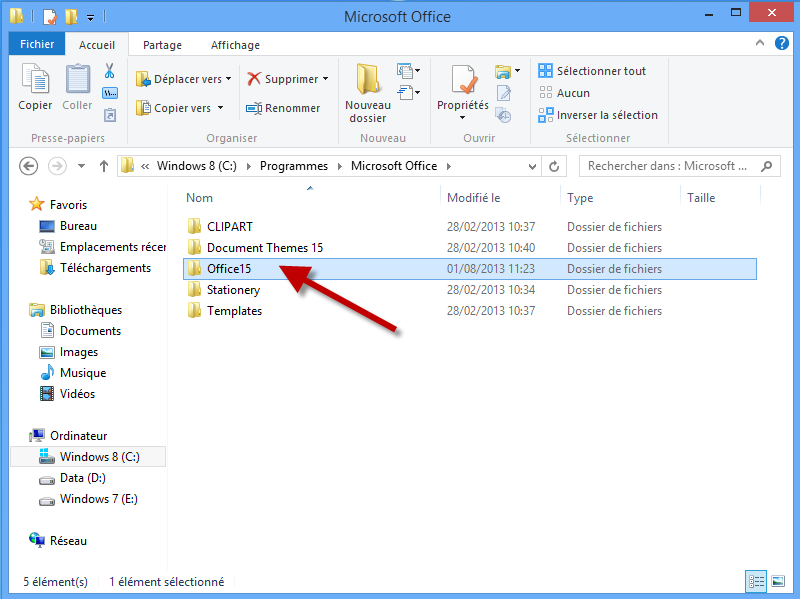Click the Coller clipboard icon
The width and height of the screenshot is (800, 599).
pos(77,79)
